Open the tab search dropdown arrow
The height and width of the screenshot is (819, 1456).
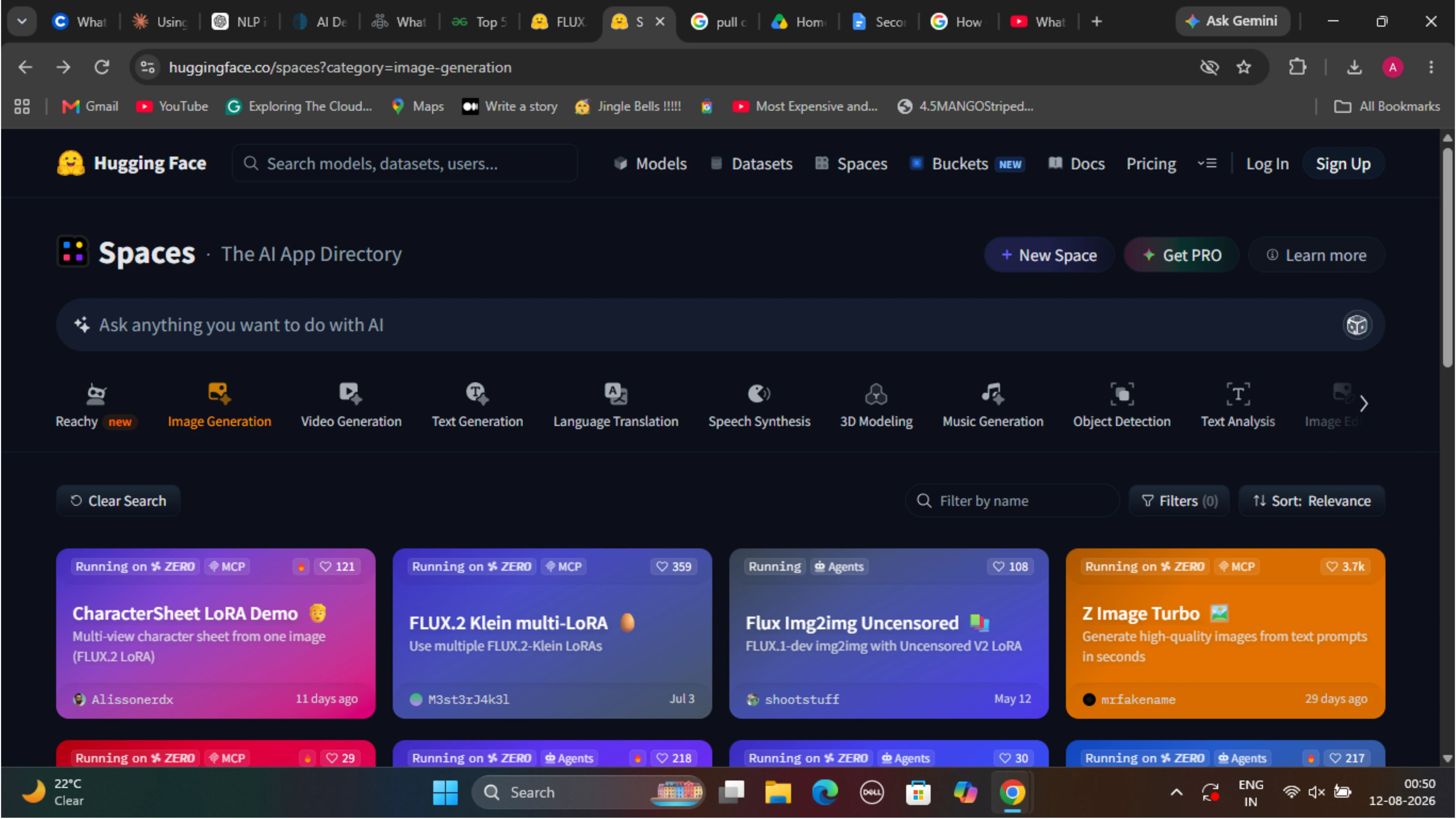point(22,21)
